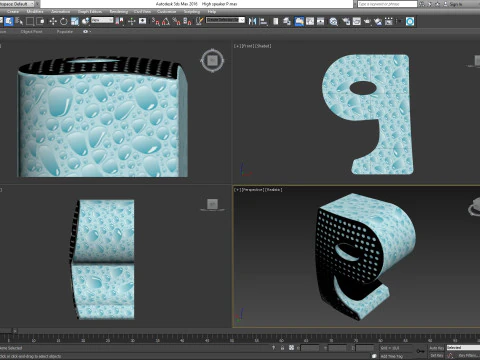Open the Named Selection Sets dropdown
The image size is (480, 360).
226,20
